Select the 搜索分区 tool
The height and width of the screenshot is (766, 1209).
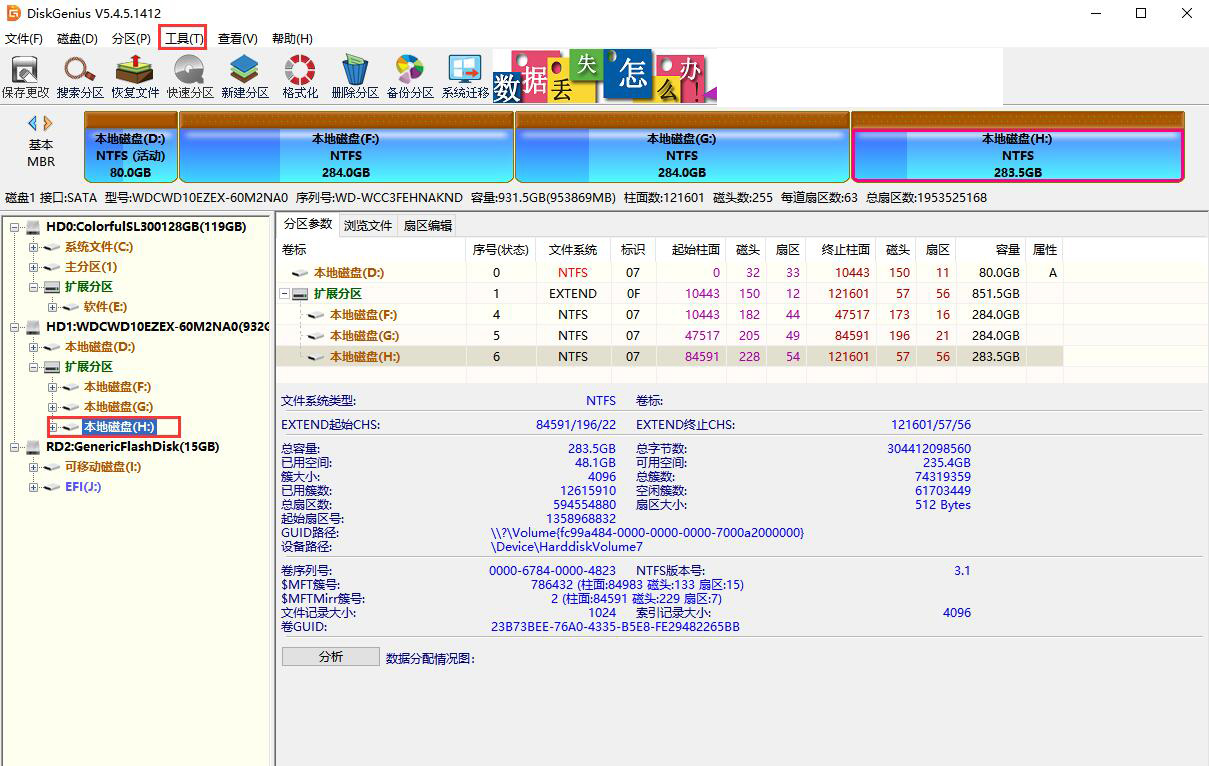click(79, 75)
